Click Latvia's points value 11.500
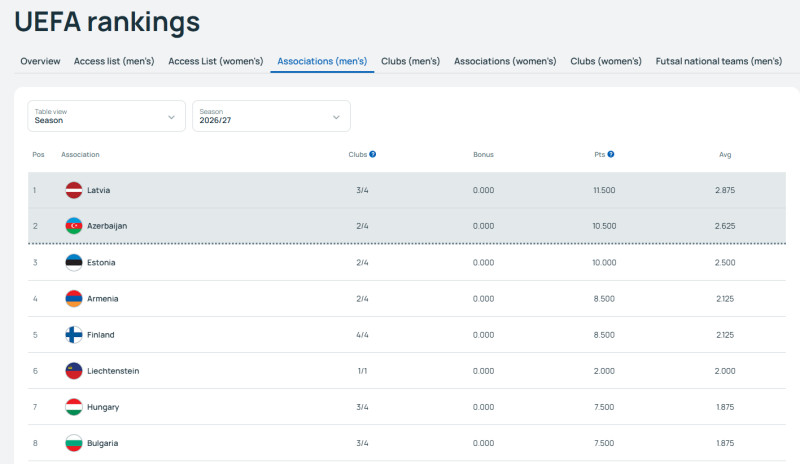 (604, 190)
